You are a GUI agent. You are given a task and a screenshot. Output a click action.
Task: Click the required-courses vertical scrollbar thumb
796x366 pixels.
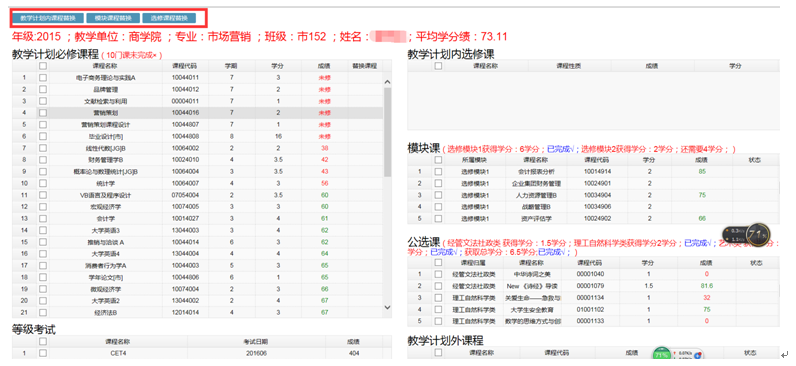point(387,132)
